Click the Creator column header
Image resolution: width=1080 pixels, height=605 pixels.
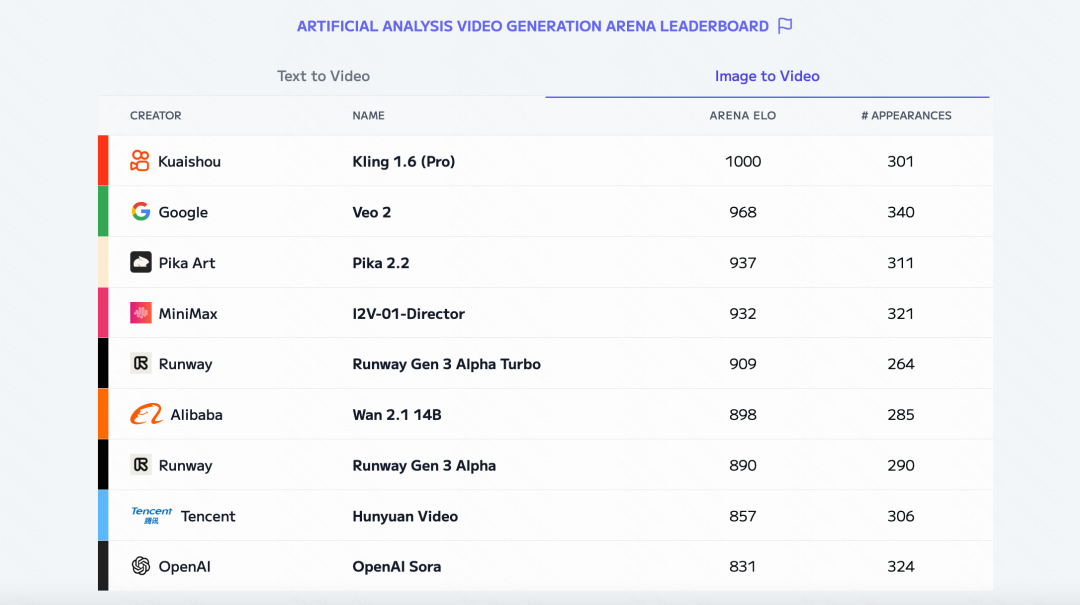(x=156, y=116)
